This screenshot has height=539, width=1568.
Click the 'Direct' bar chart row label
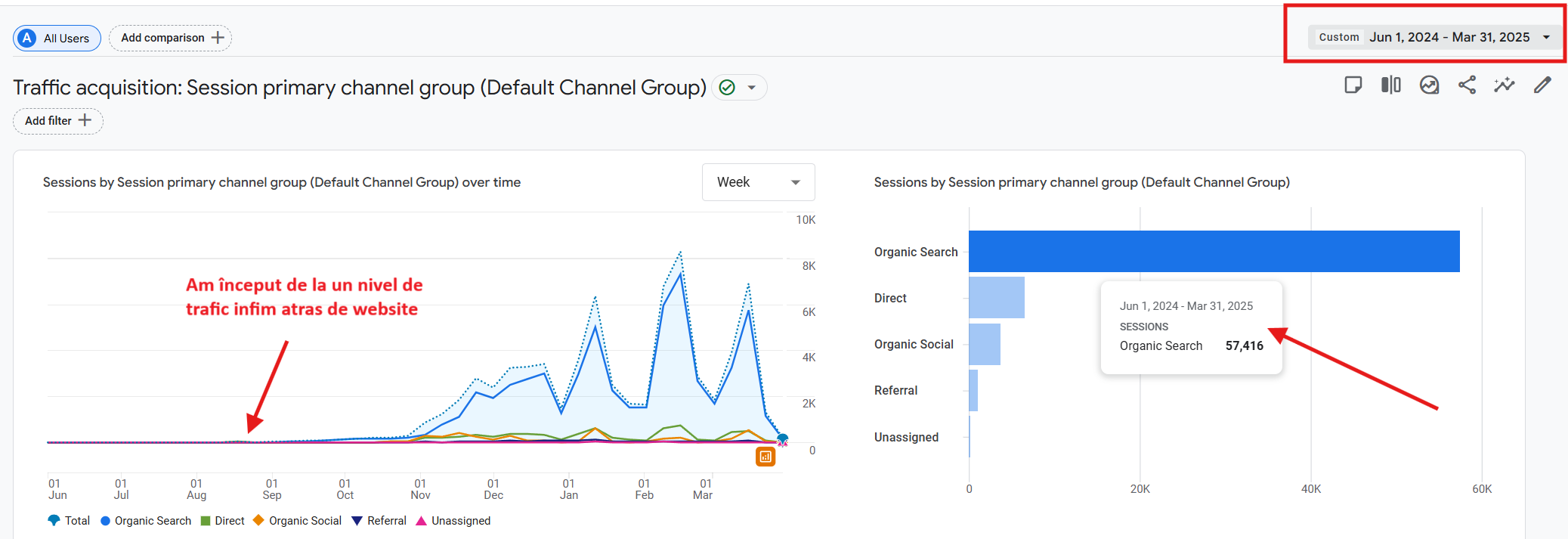(x=890, y=298)
